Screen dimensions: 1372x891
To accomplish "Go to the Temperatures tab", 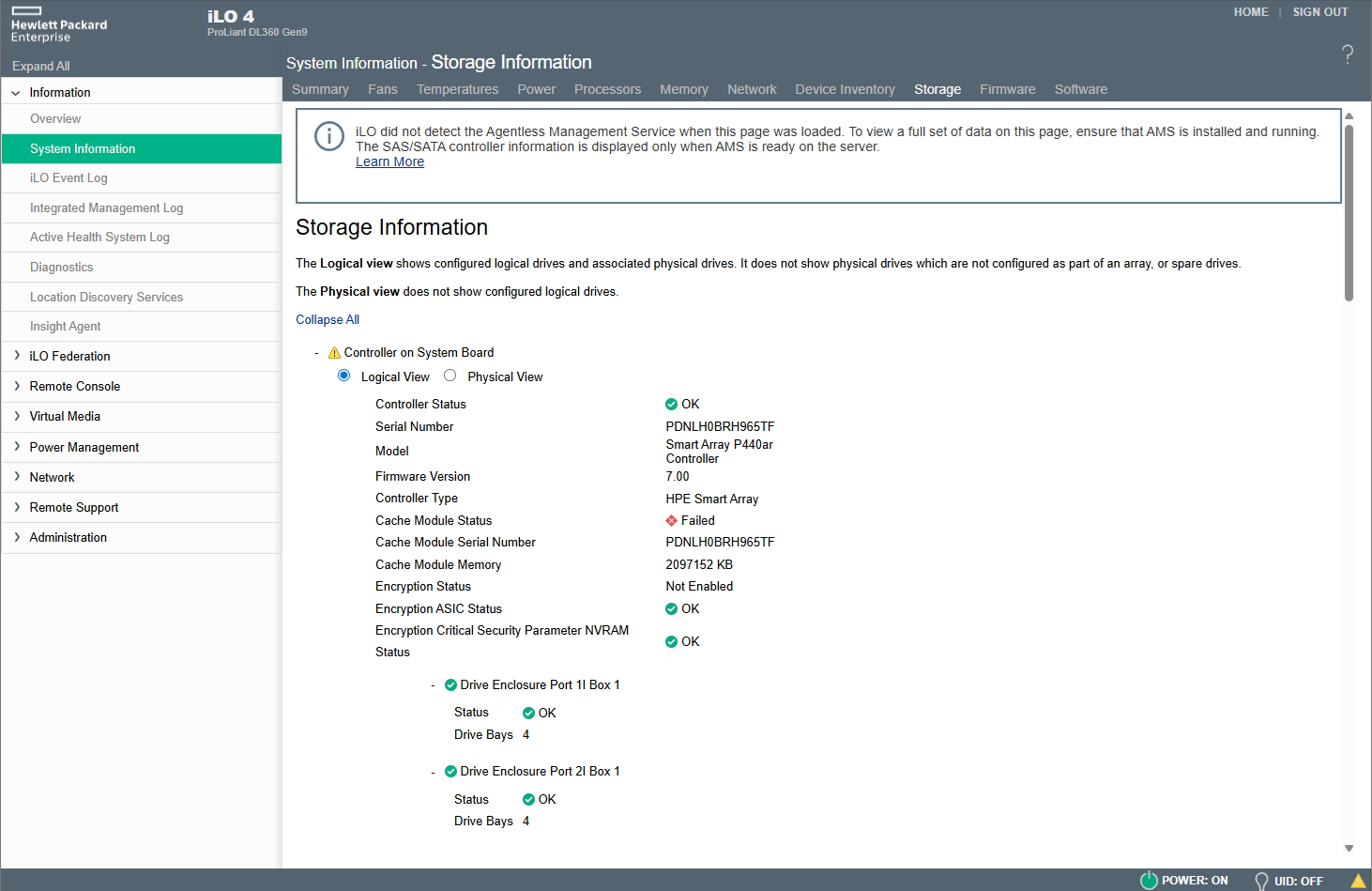I will click(458, 89).
